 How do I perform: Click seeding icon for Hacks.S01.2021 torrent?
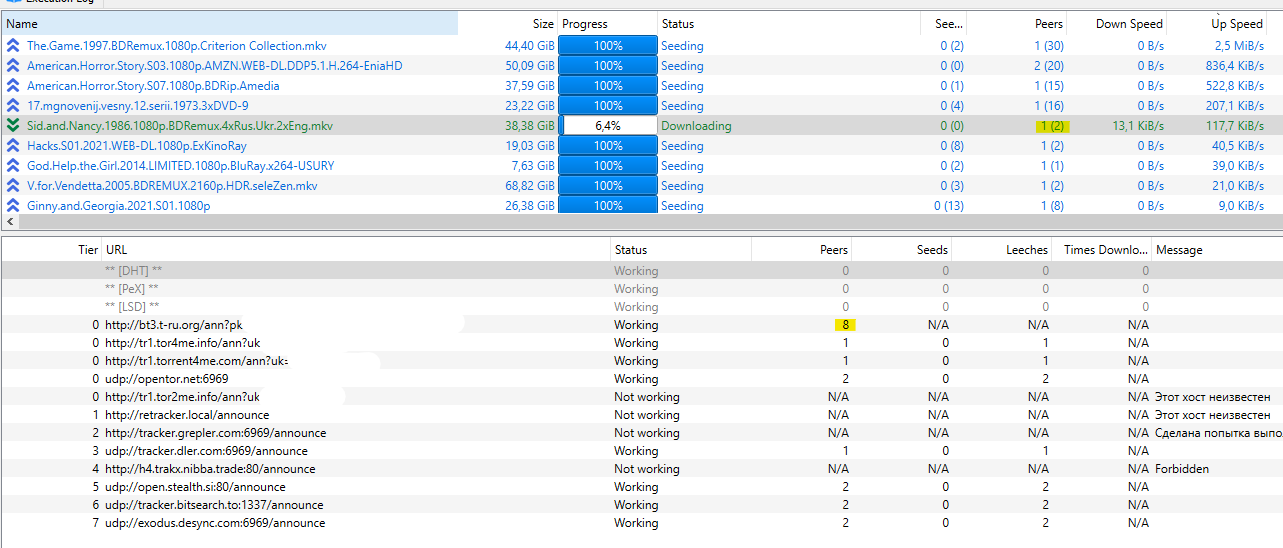tap(12, 146)
